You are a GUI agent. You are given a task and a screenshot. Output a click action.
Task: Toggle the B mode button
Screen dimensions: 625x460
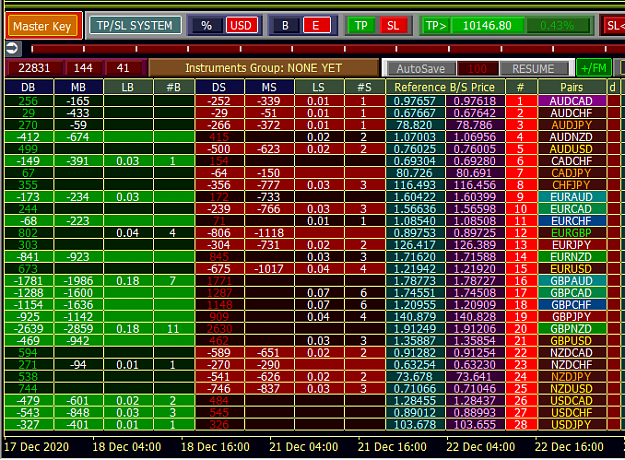tap(285, 26)
